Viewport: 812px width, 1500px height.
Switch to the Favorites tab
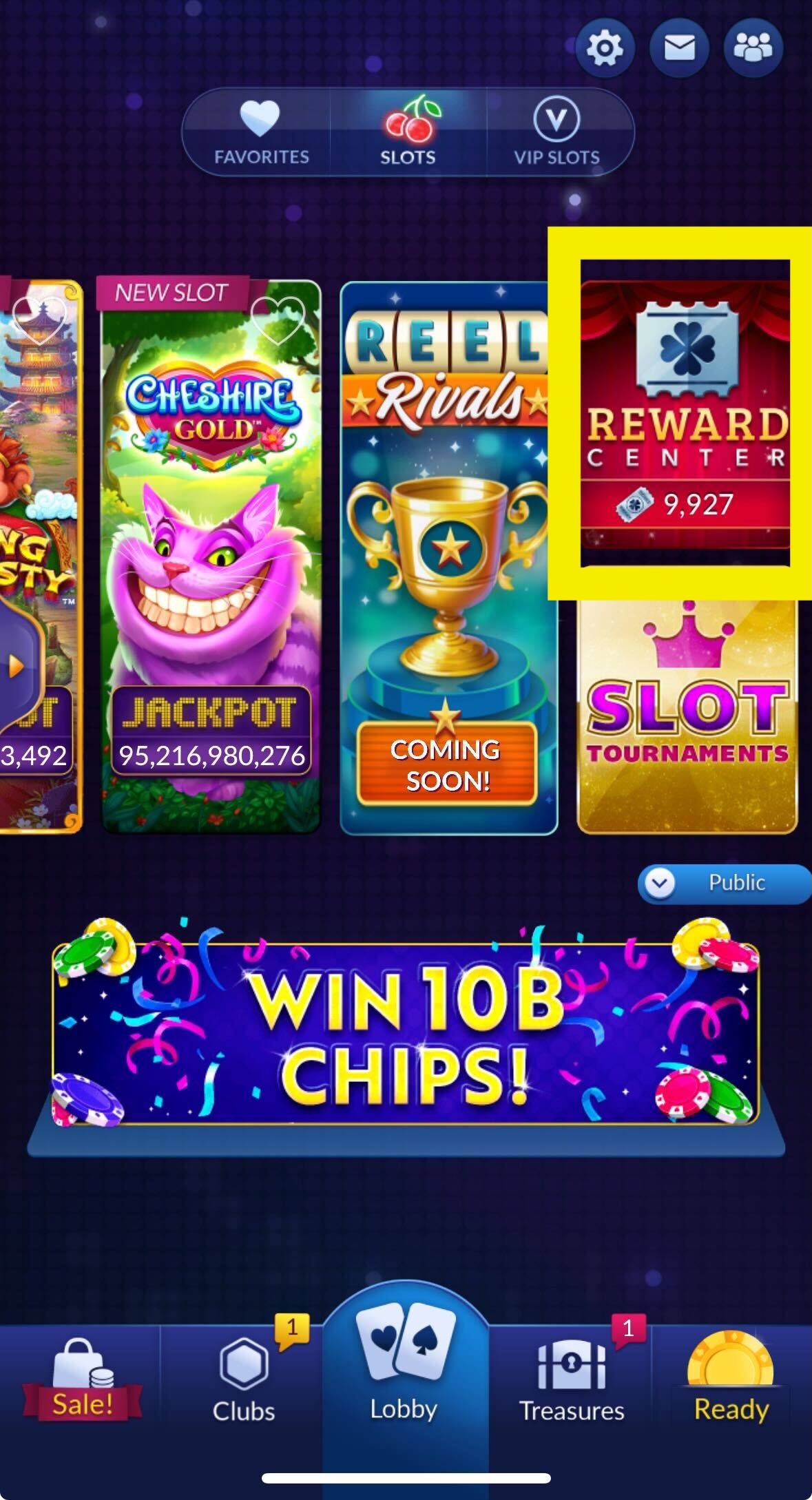coord(262,132)
